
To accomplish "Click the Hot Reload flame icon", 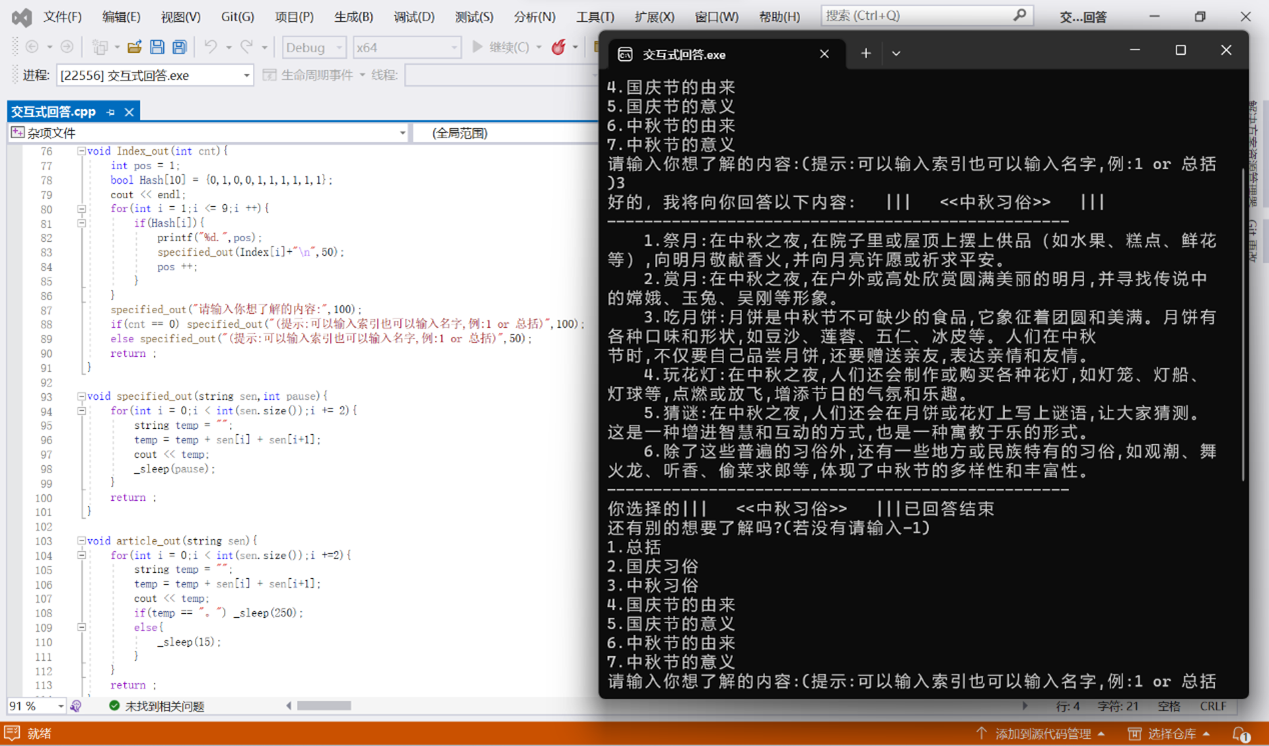I will click(559, 47).
